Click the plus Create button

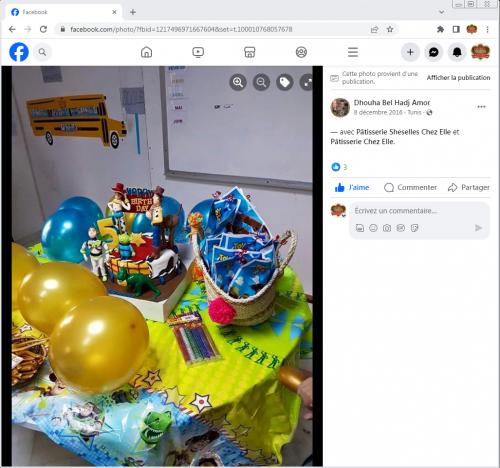click(x=410, y=52)
